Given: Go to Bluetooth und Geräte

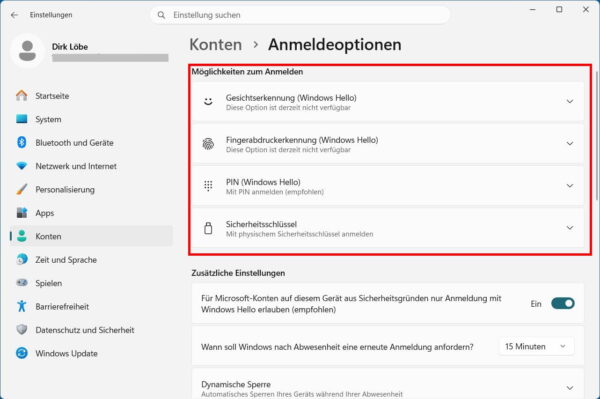Looking at the screenshot, I should click(91, 143).
